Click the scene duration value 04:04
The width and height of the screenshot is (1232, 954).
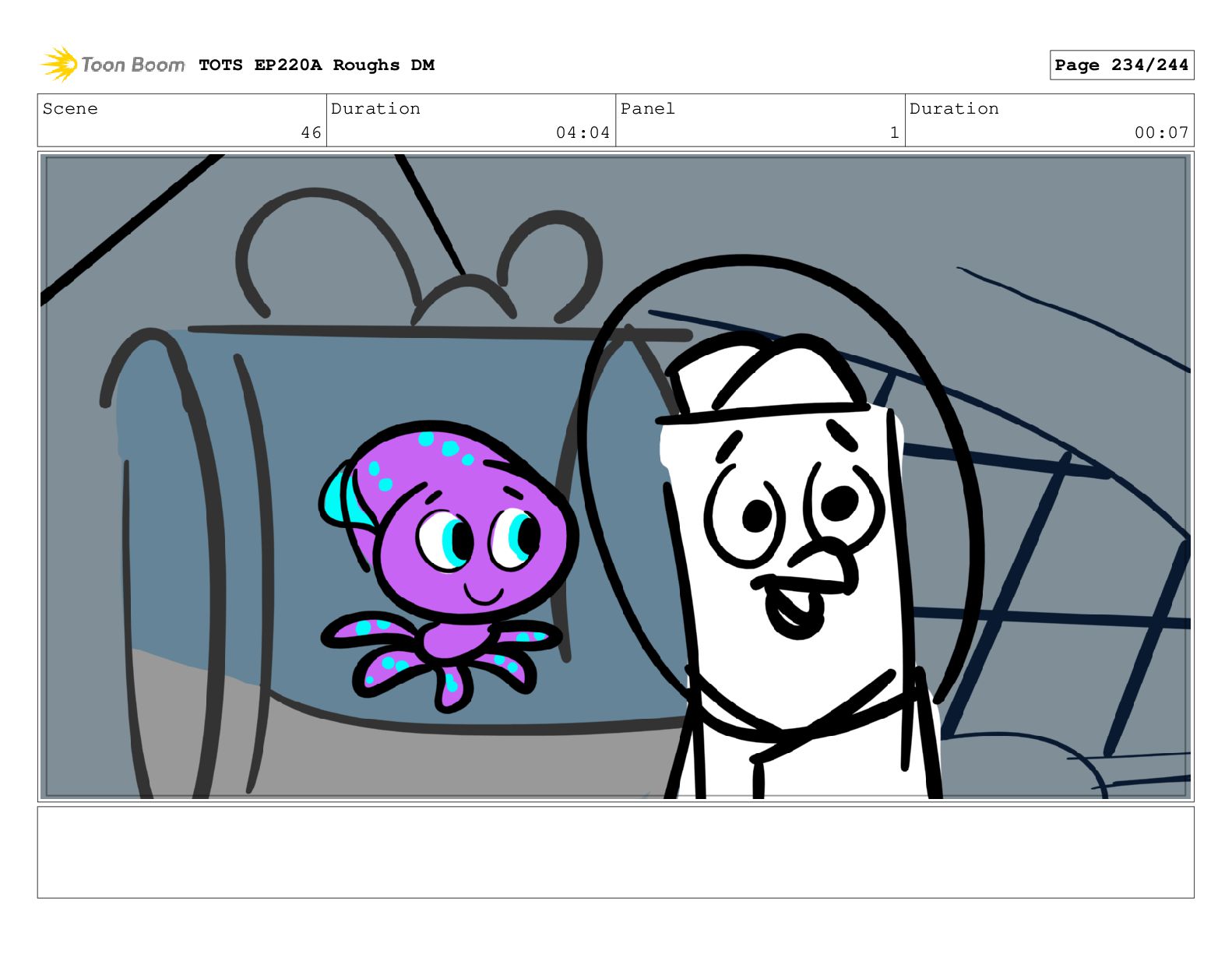(x=583, y=133)
